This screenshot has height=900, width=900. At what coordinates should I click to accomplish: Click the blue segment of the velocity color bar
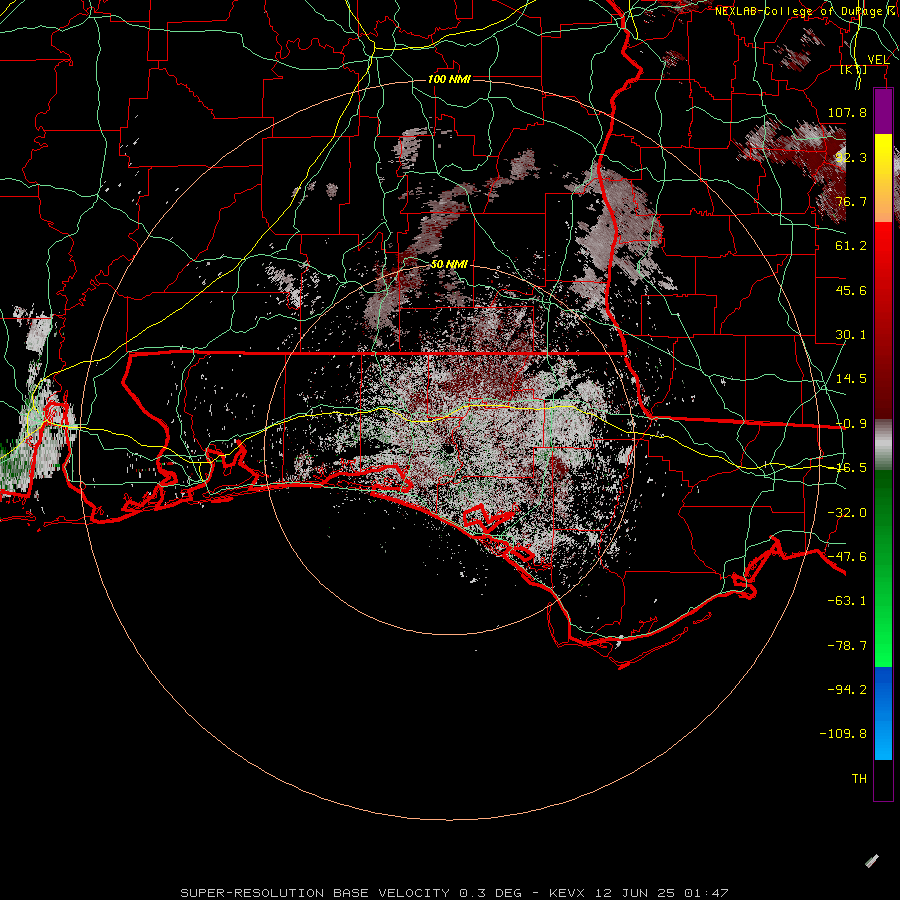click(x=883, y=713)
